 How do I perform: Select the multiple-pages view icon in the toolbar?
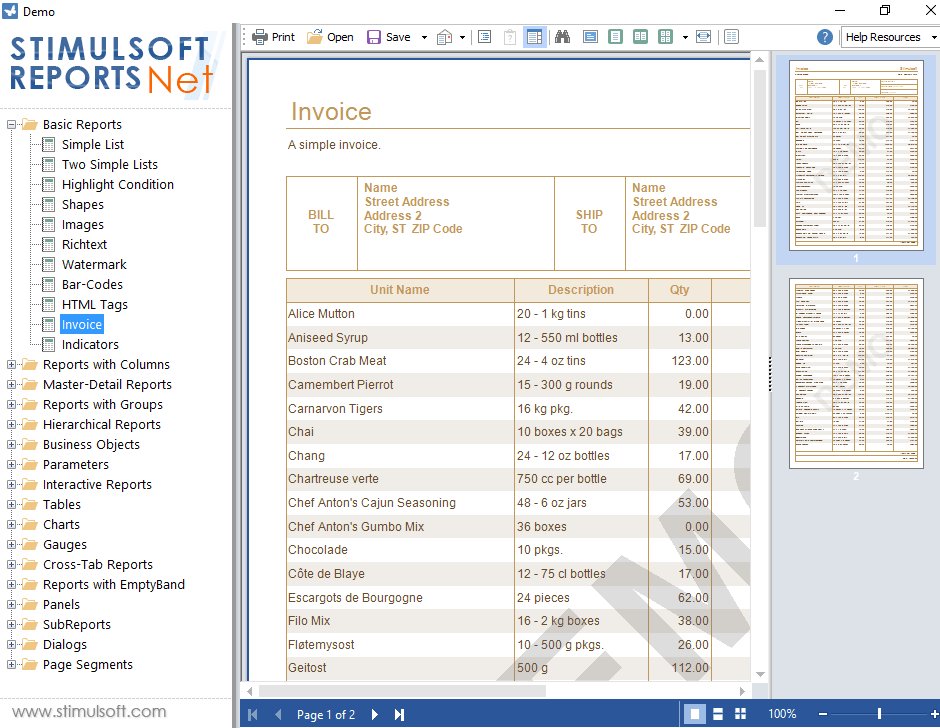coord(665,36)
